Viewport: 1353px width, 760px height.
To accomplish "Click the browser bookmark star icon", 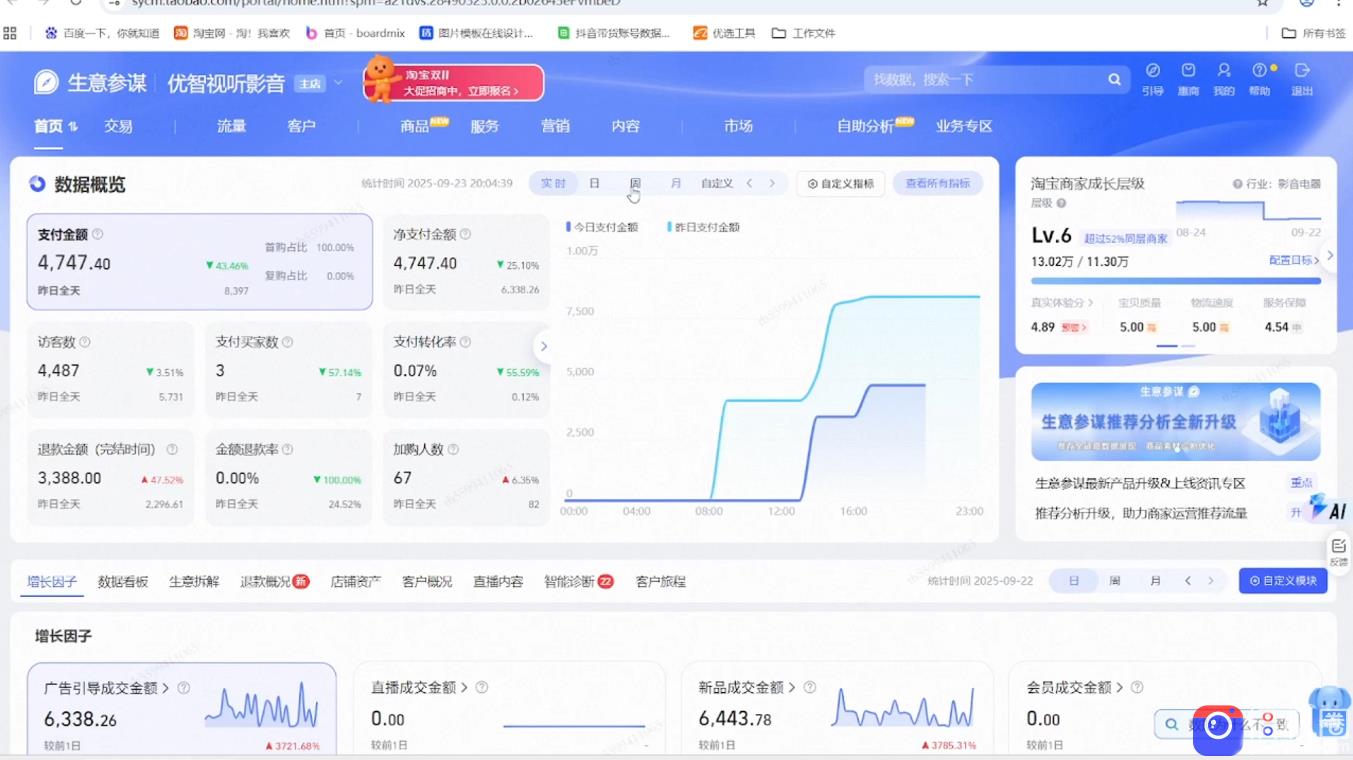I will pos(1263,3).
